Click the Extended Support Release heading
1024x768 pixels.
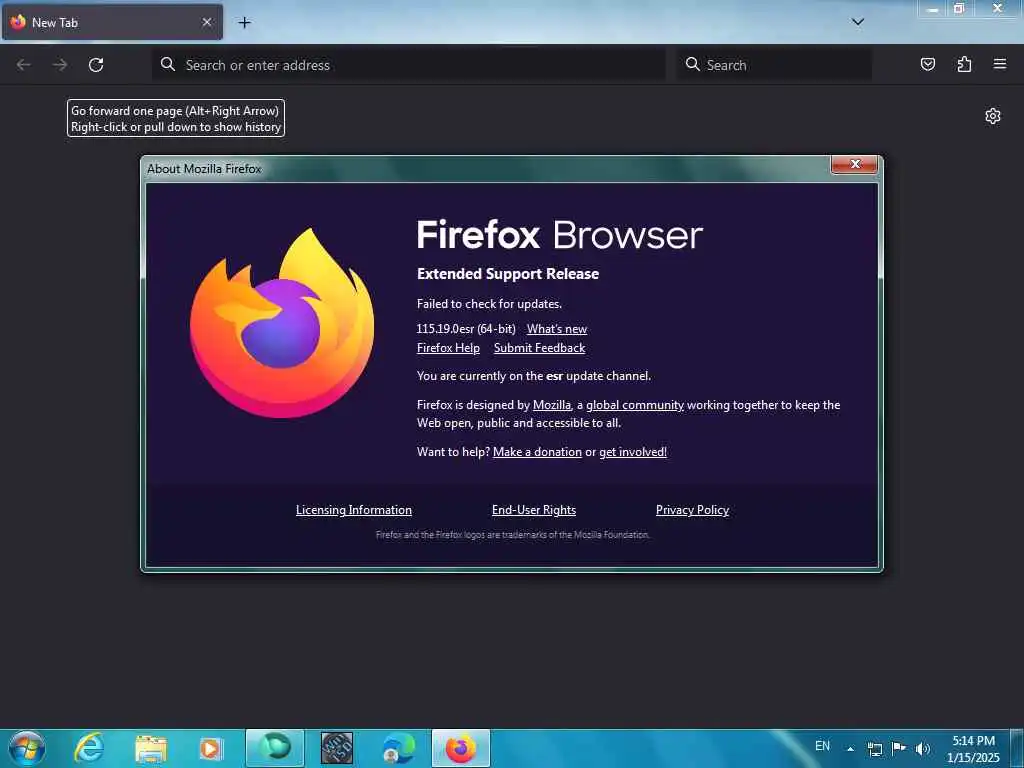click(508, 274)
